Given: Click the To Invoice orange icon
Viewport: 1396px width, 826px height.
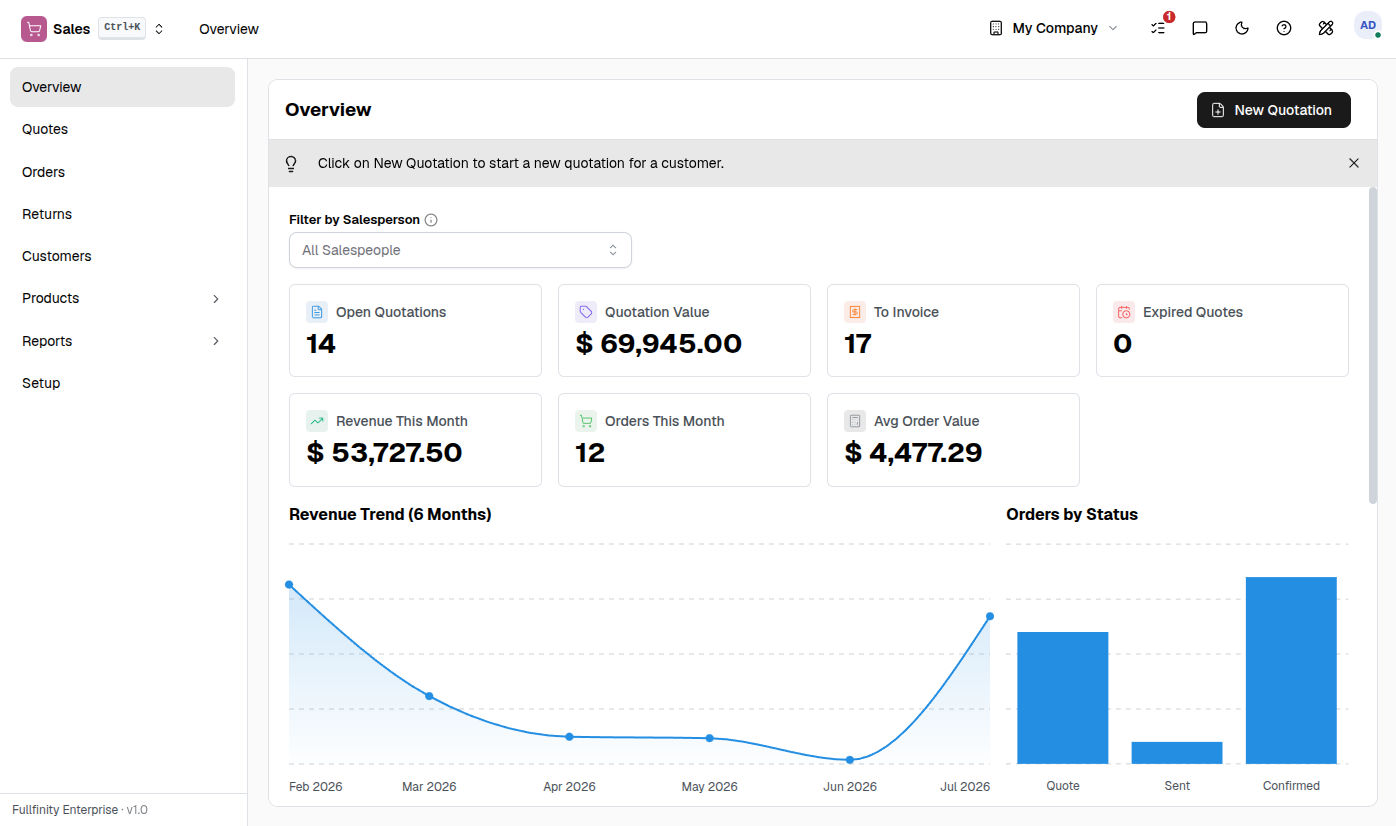Looking at the screenshot, I should click(x=855, y=312).
